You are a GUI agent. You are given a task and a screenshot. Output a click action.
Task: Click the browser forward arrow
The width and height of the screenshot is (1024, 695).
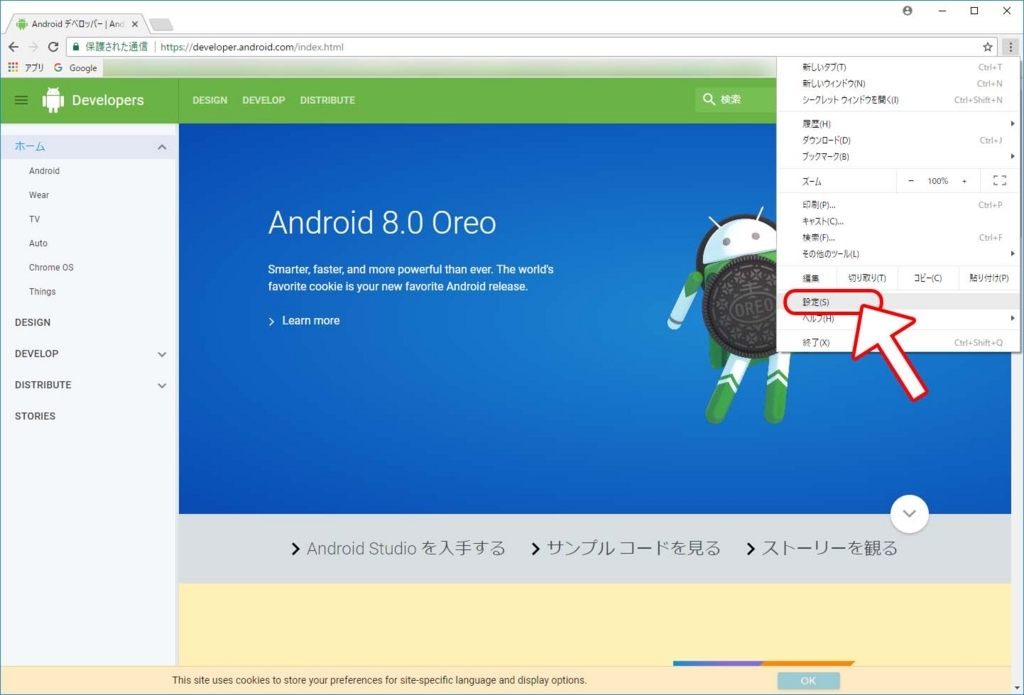coord(33,47)
